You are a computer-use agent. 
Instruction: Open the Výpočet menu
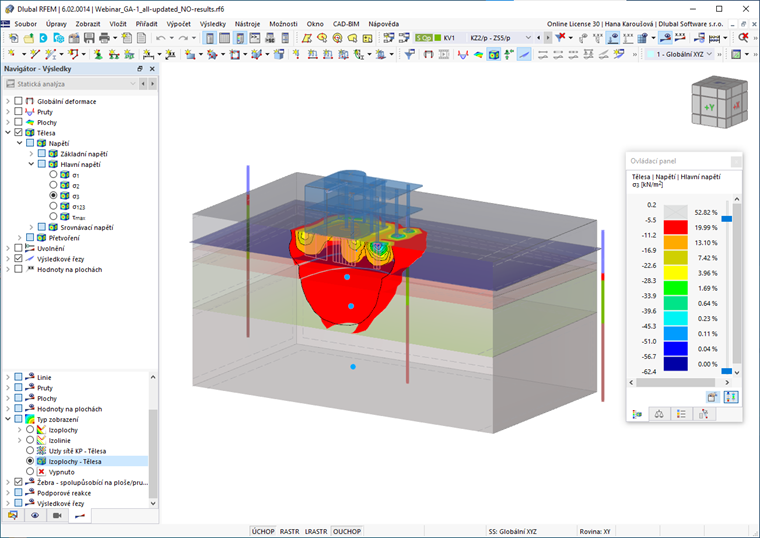(178, 24)
